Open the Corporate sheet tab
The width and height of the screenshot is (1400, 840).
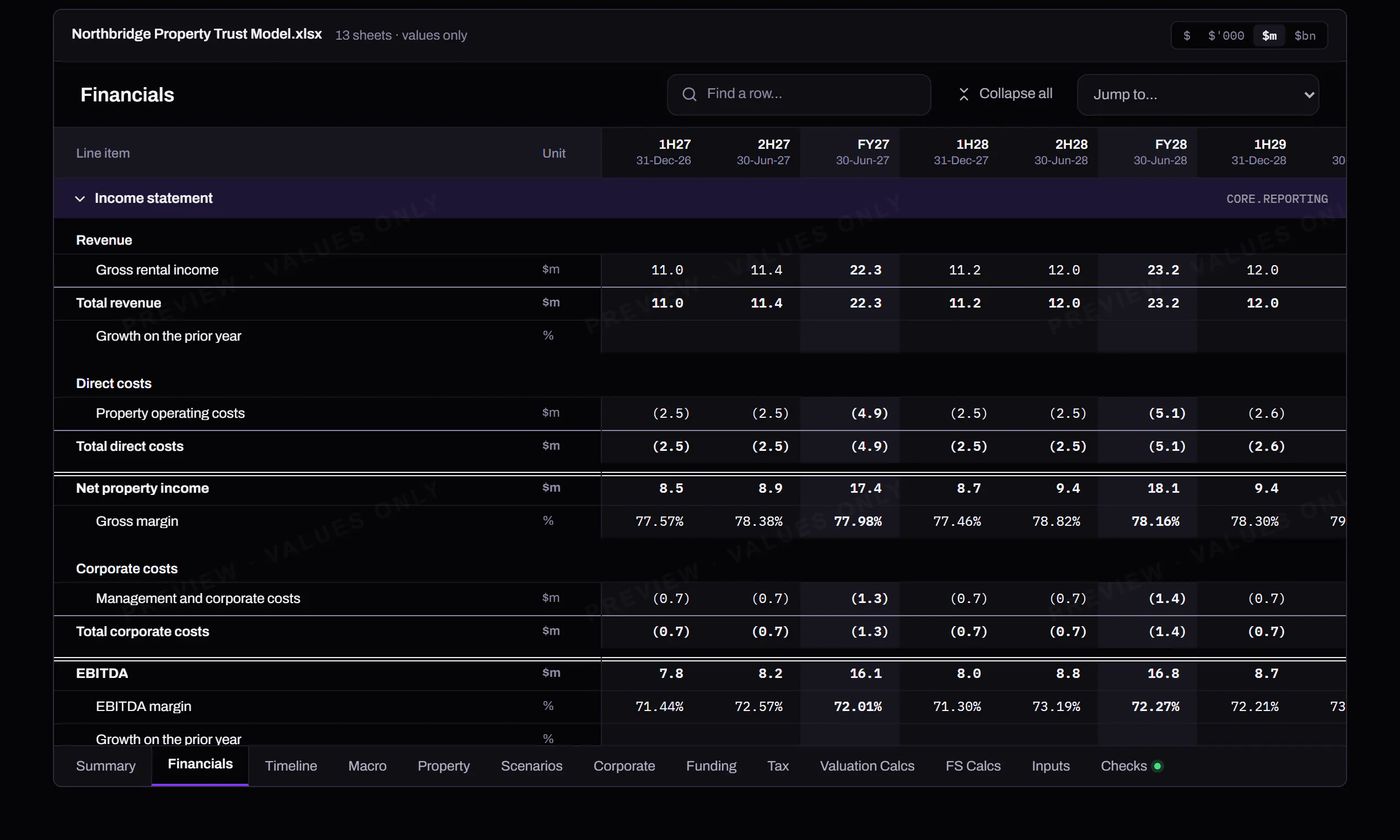(x=624, y=766)
